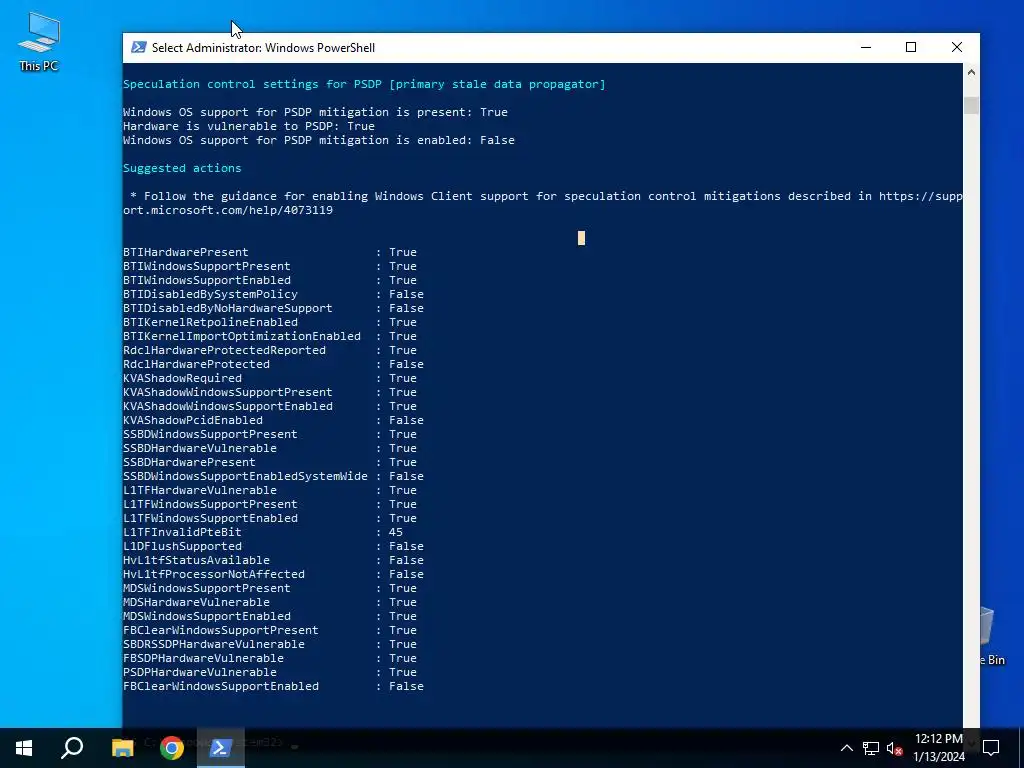Click 'Hardware is vulnerable to PSDP: True' line
Image resolution: width=1024 pixels, height=768 pixels.
point(249,126)
